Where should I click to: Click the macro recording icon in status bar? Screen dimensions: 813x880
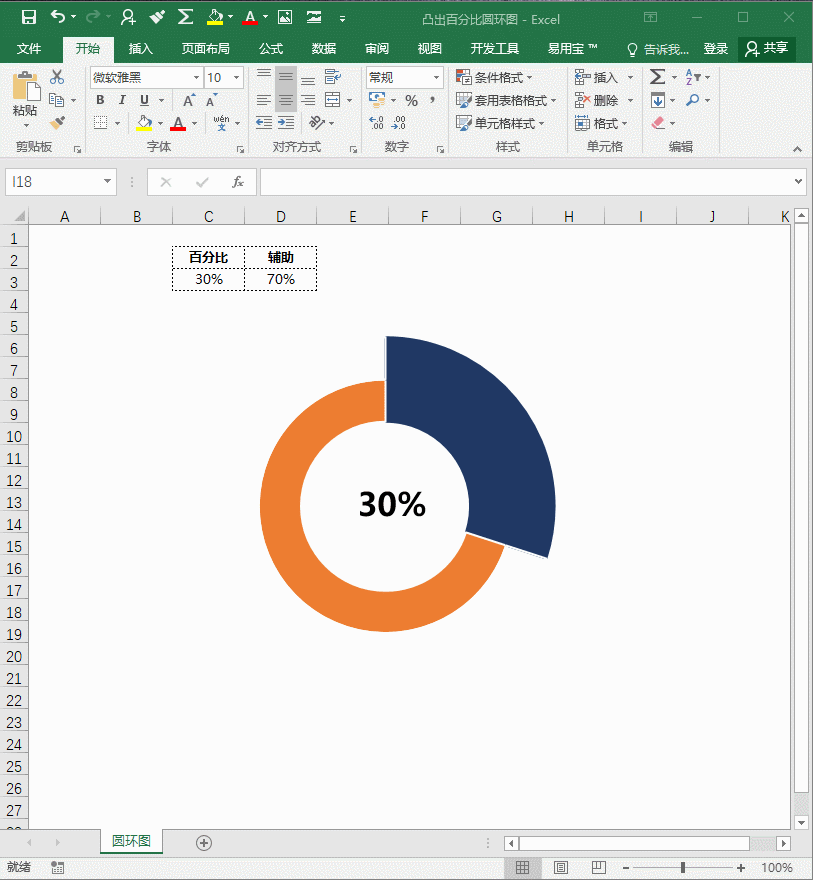(x=57, y=867)
